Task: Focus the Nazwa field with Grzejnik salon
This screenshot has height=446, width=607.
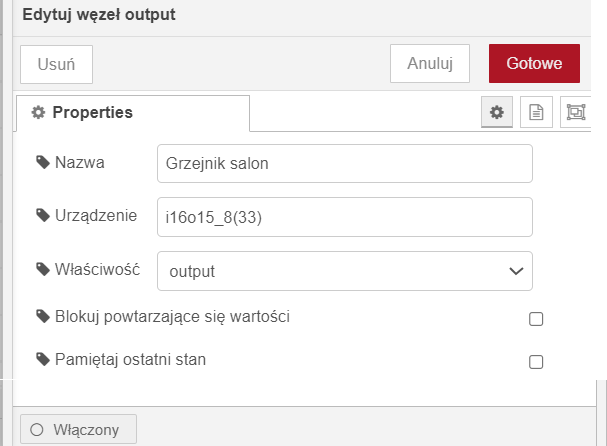Action: tap(345, 163)
